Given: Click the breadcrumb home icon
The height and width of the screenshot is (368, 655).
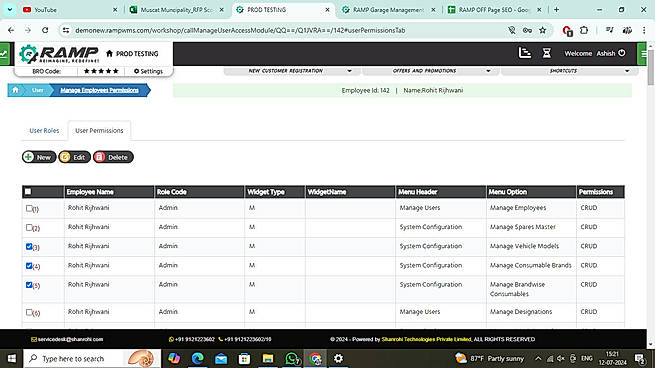Looking at the screenshot, I should coord(15,90).
